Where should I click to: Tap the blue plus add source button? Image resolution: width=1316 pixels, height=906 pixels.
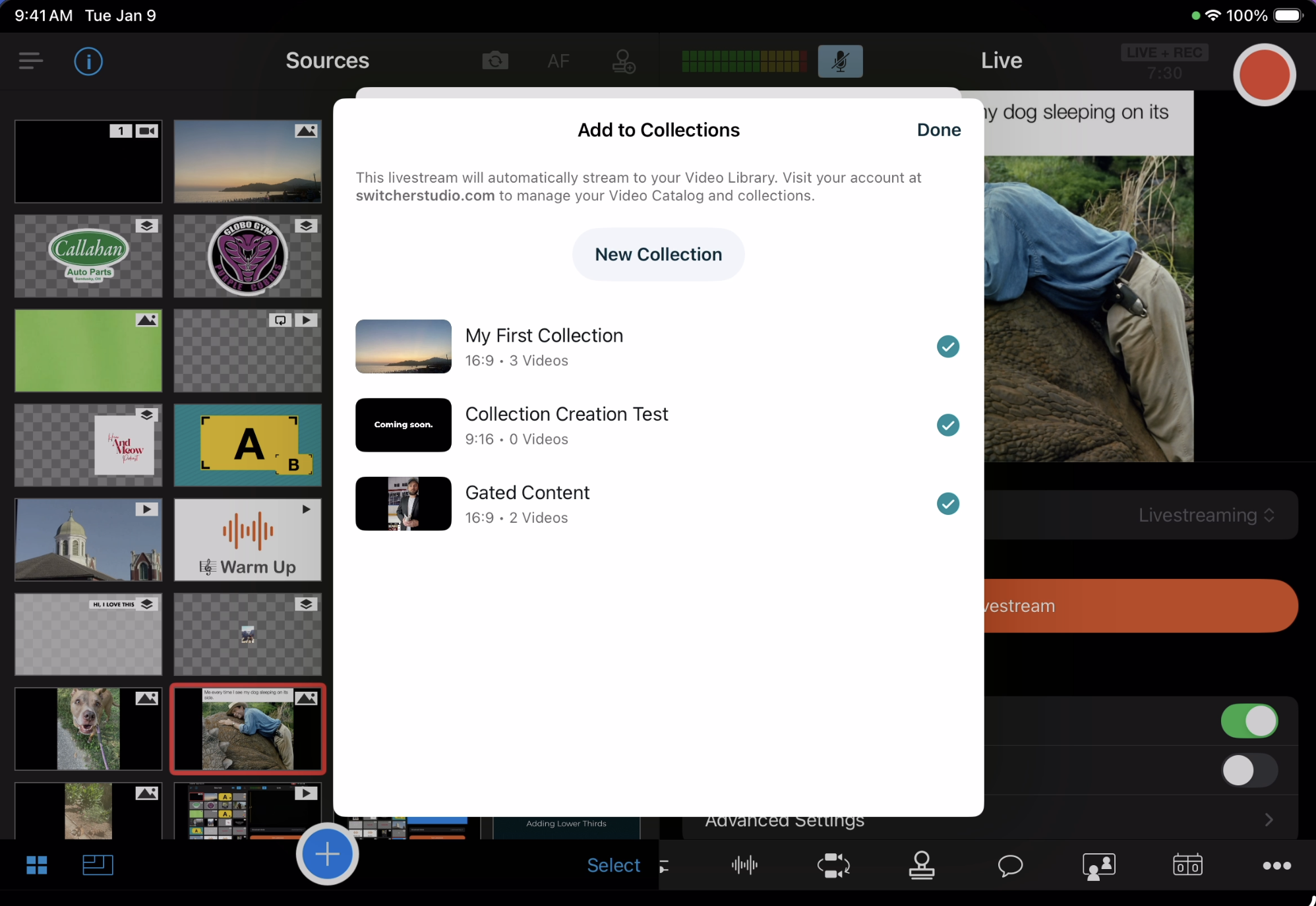click(327, 855)
